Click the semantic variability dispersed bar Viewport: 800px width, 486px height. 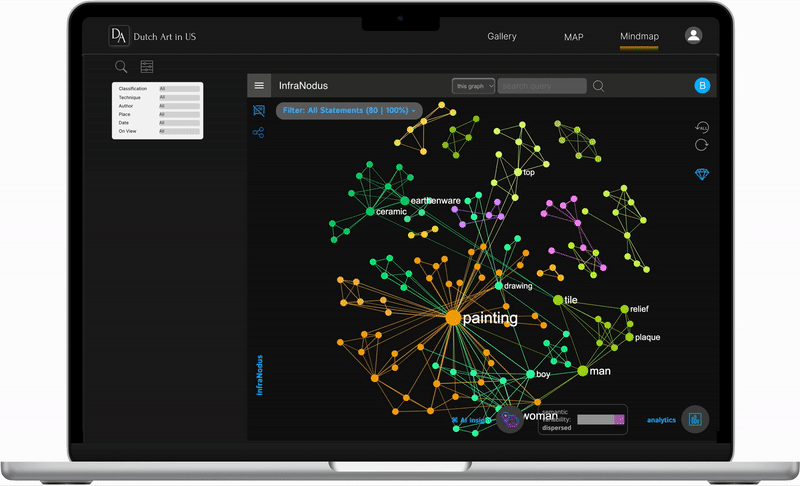601,419
